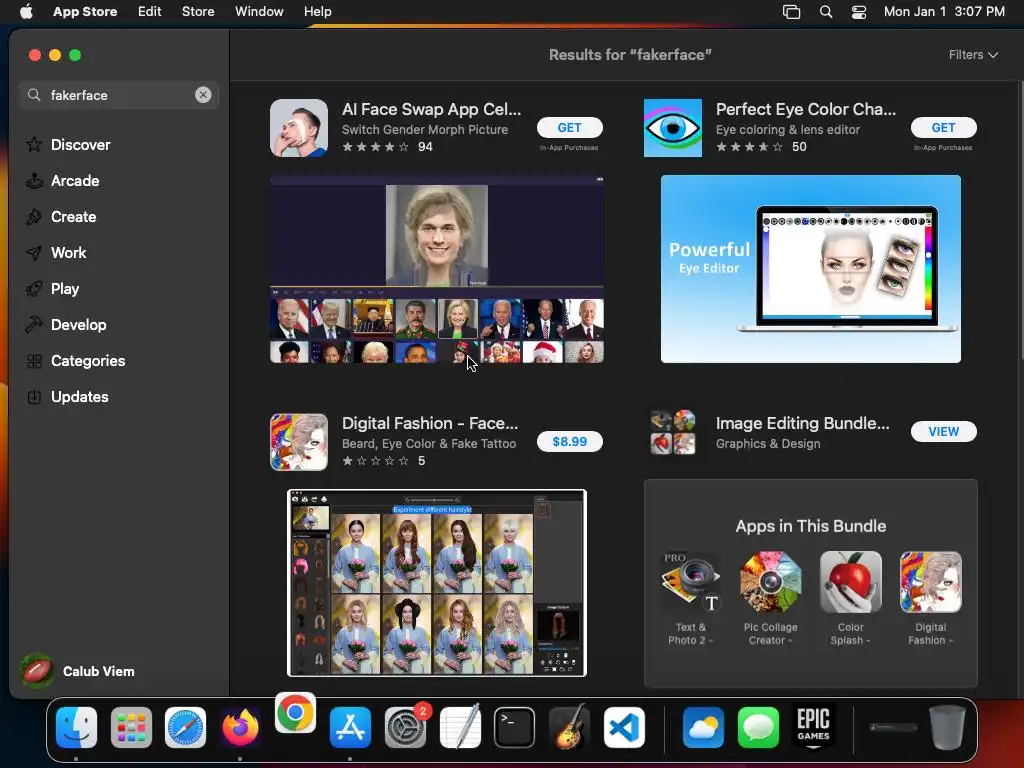The width and height of the screenshot is (1024, 768).
Task: Open the App Store menu
Action: pyautogui.click(x=85, y=11)
